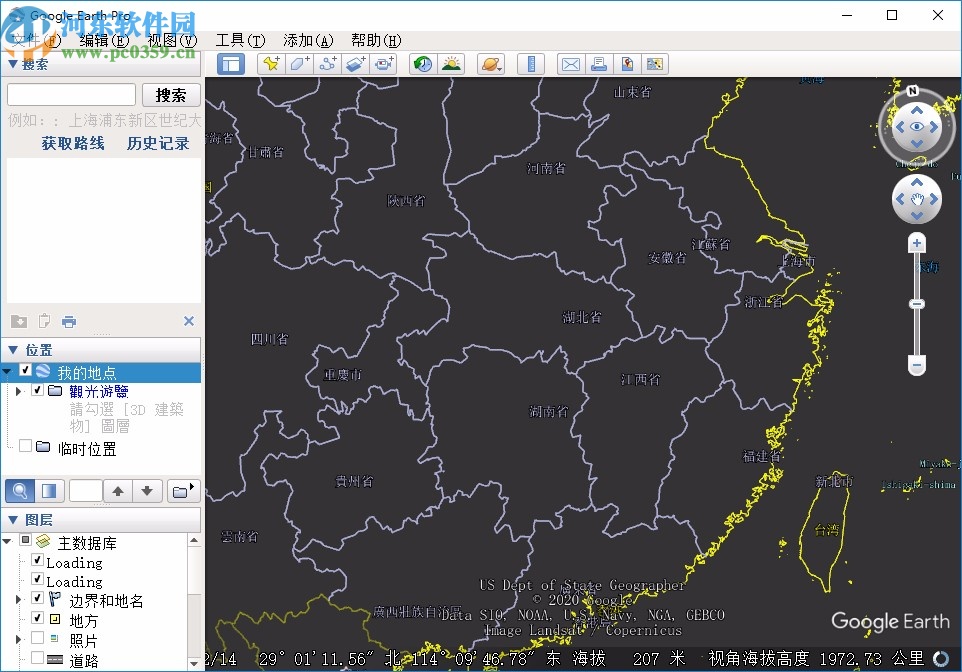The width and height of the screenshot is (962, 672).
Task: Add a polygon from the toolbar
Action: (299, 64)
